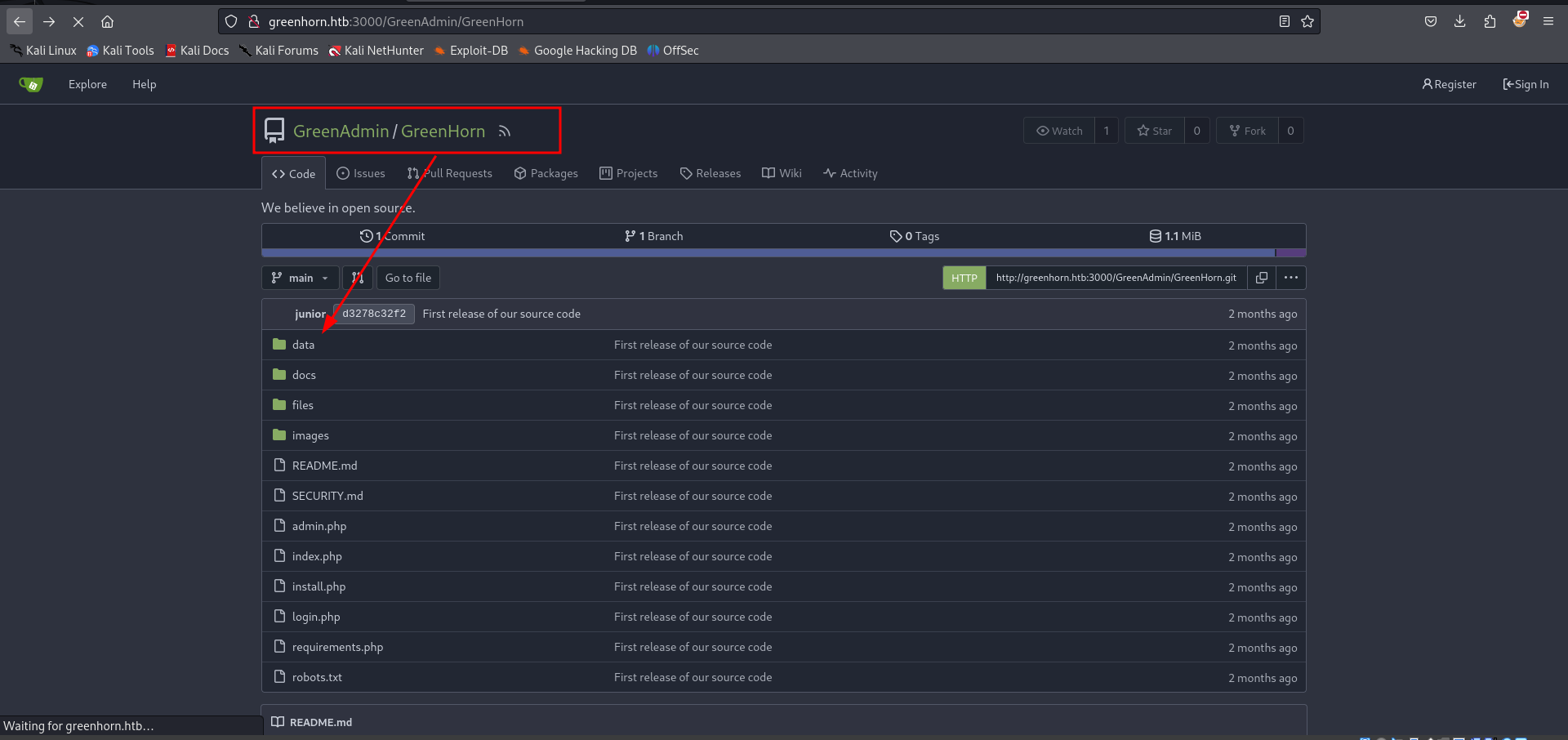Go to the browser home page icon
This screenshot has height=740, width=1568.
tap(107, 22)
